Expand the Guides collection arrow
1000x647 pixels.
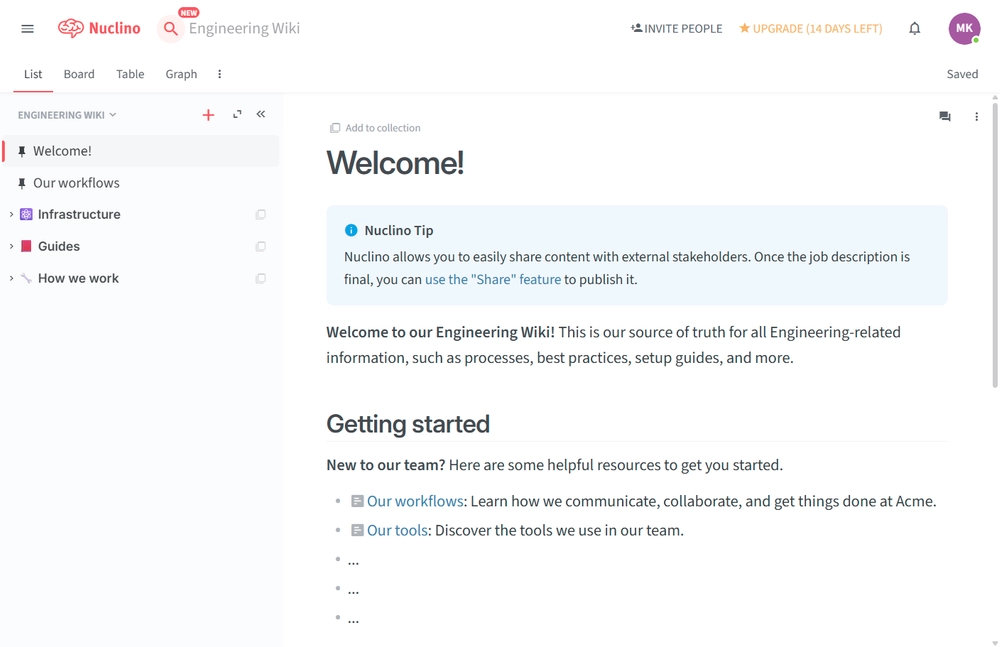tap(11, 246)
